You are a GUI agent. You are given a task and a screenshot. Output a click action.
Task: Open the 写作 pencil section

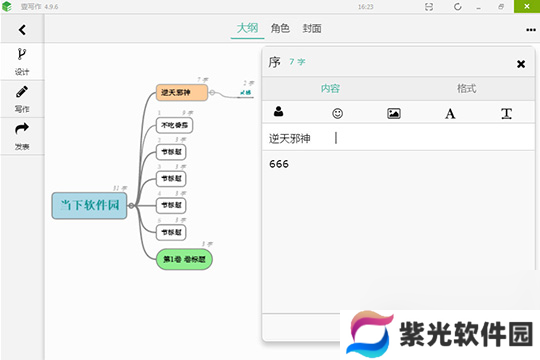[x=22, y=99]
